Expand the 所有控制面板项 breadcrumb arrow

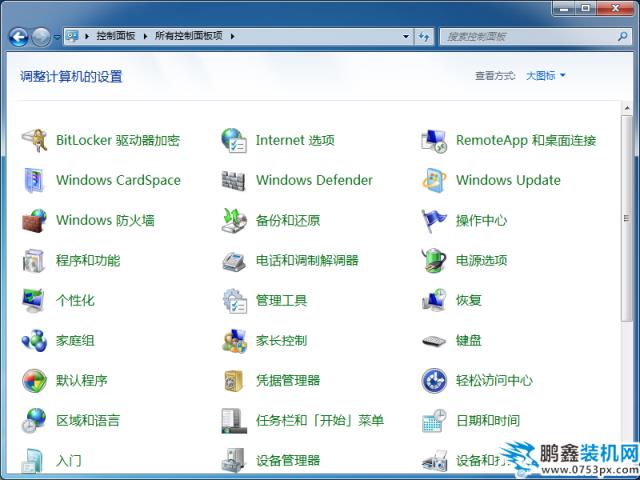pyautogui.click(x=233, y=36)
